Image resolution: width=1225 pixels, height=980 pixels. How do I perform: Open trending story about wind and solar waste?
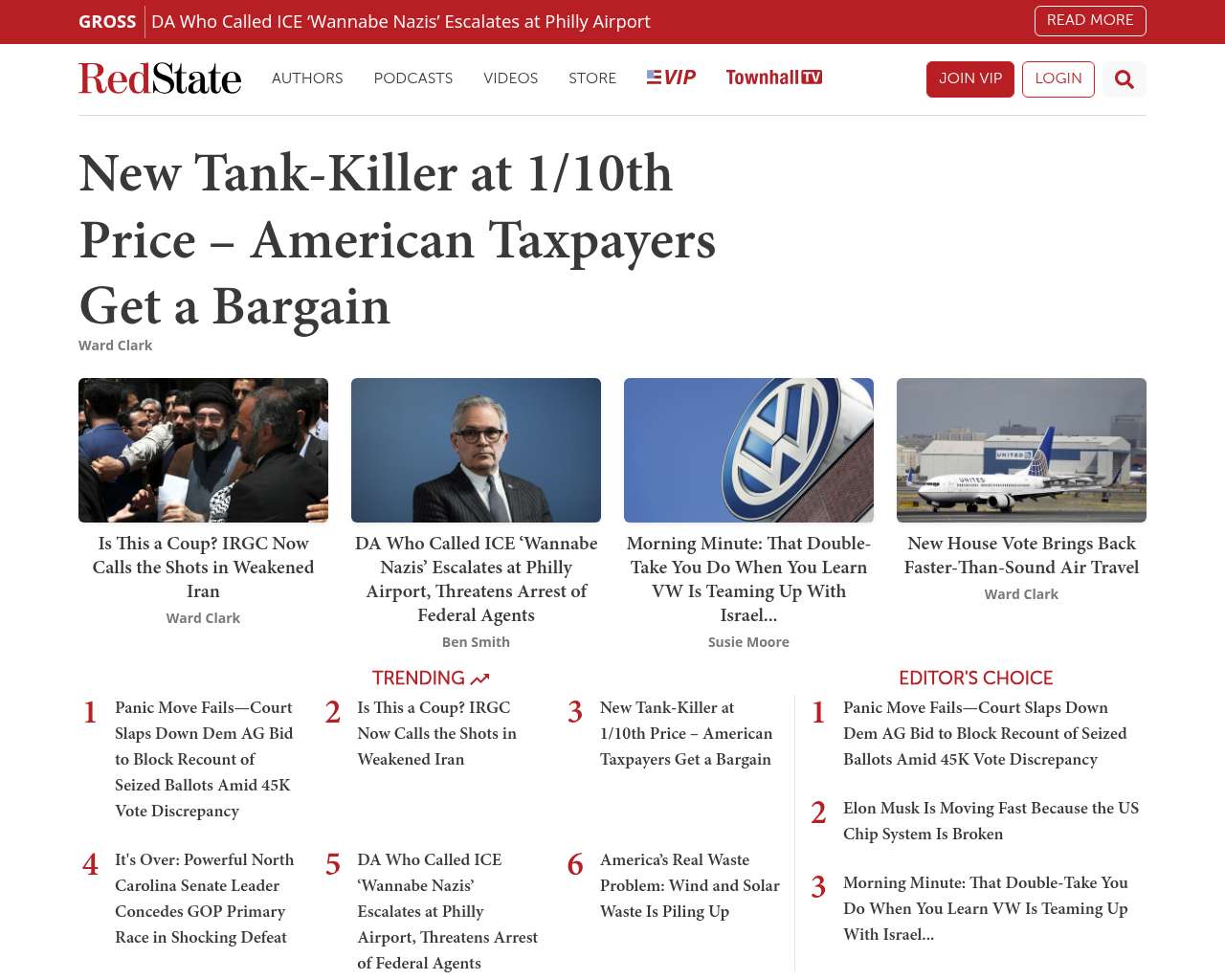tap(689, 885)
